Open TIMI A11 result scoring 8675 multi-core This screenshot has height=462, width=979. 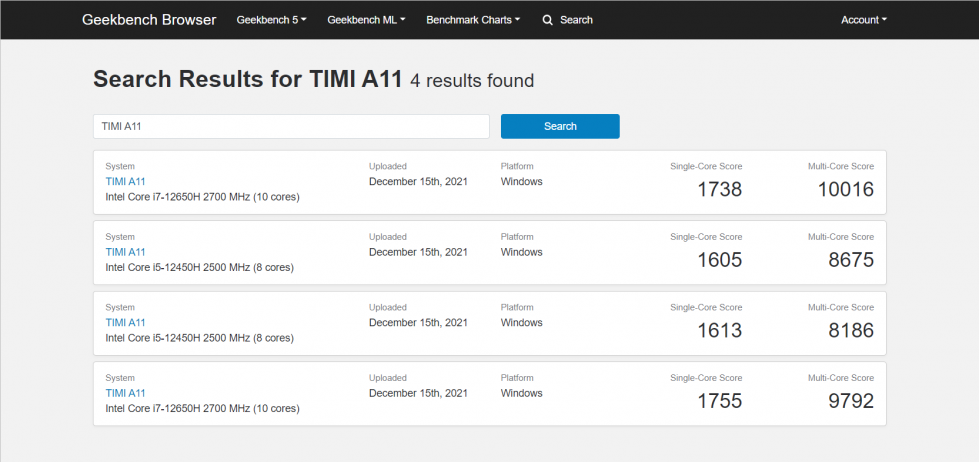125,252
